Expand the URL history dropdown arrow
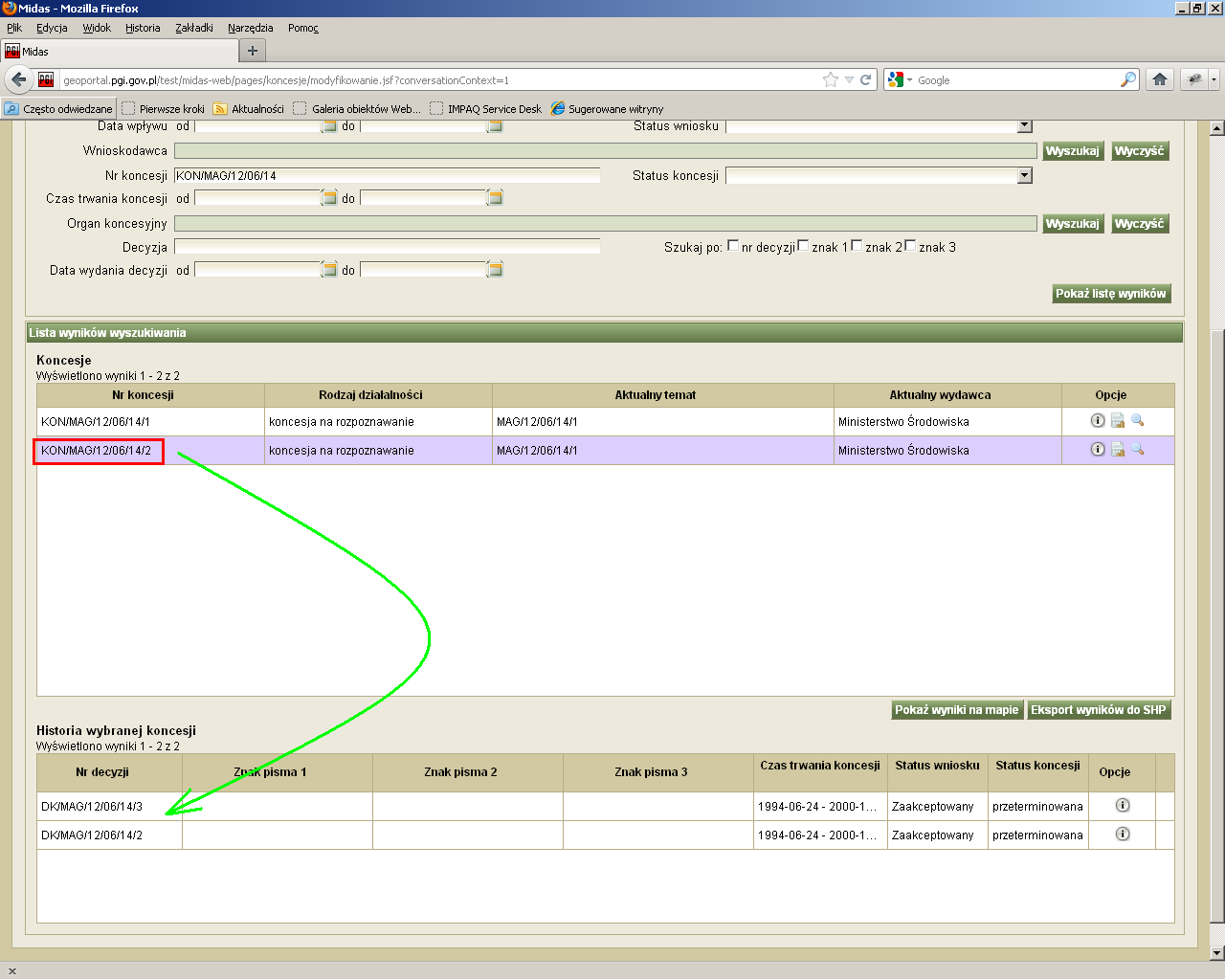Screen dimensions: 1225x980 coord(849,80)
